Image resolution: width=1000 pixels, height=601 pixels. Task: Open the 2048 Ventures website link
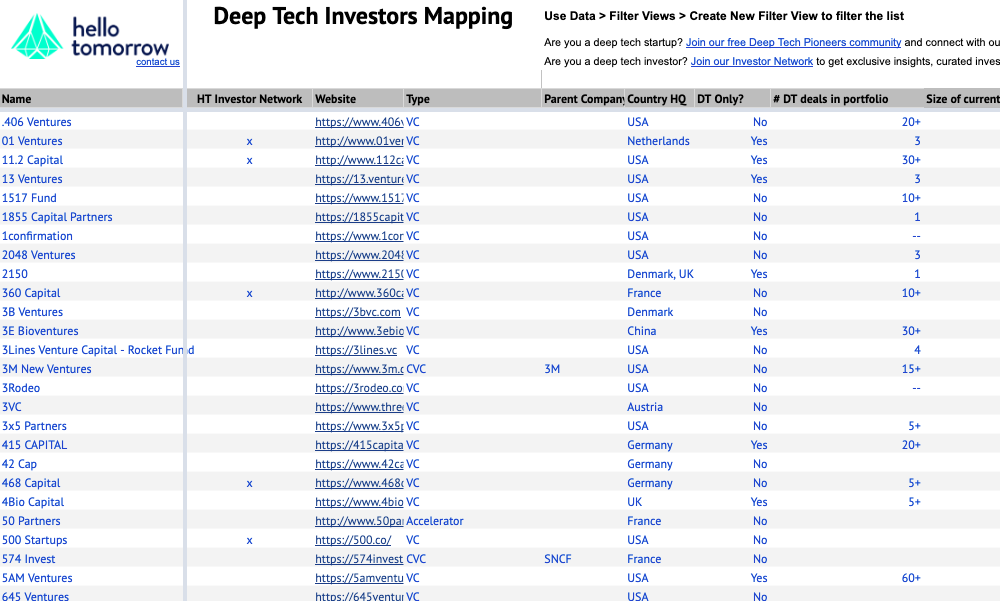(x=359, y=255)
